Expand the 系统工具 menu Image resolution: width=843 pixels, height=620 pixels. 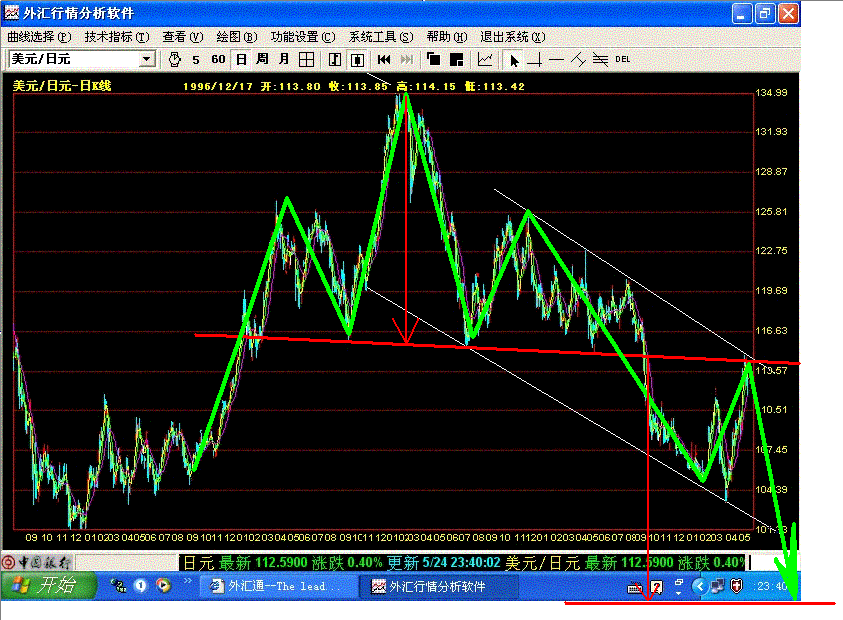point(381,37)
